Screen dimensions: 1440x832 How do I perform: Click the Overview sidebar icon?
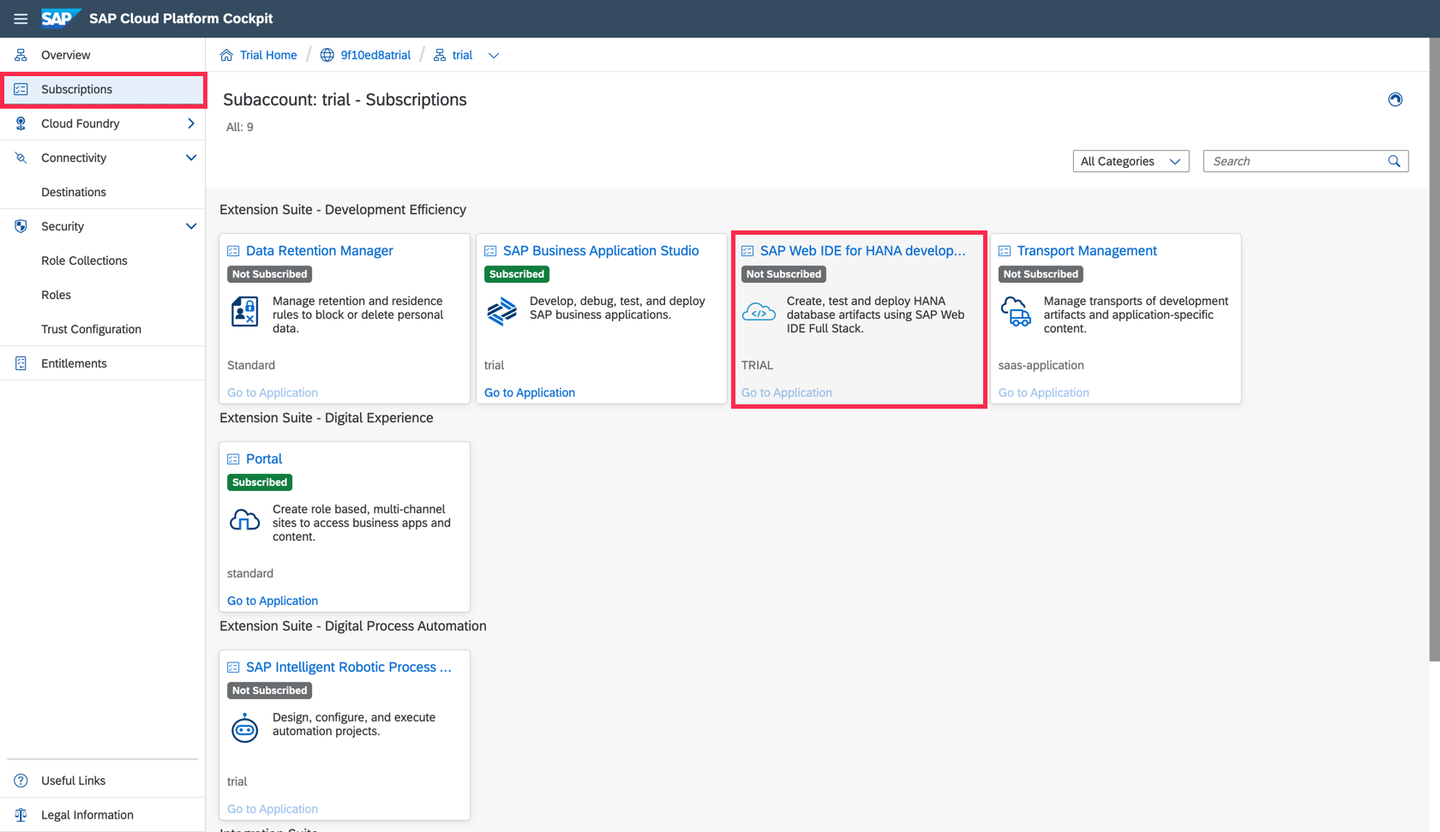point(21,55)
